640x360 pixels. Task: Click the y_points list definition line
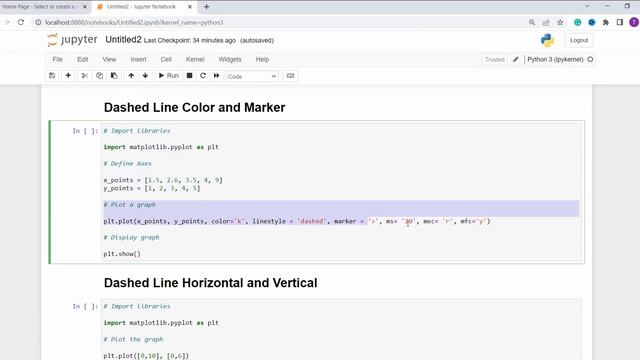[152, 188]
